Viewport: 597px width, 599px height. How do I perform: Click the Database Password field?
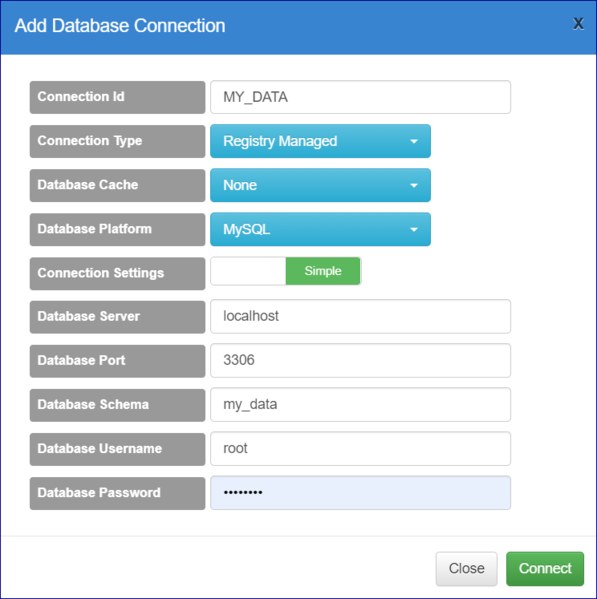[360, 493]
